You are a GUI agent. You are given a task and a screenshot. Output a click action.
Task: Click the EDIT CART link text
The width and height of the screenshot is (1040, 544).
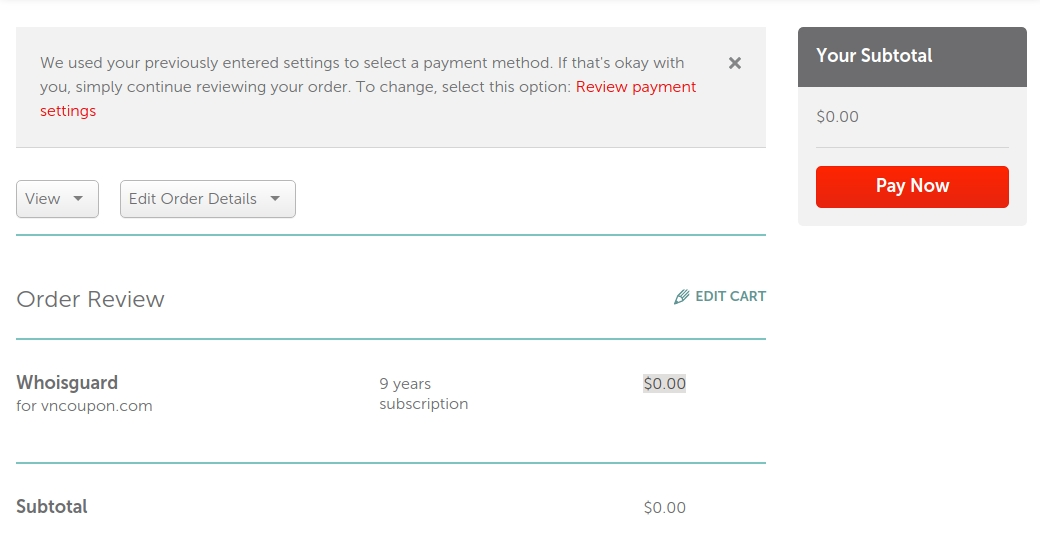(x=730, y=297)
